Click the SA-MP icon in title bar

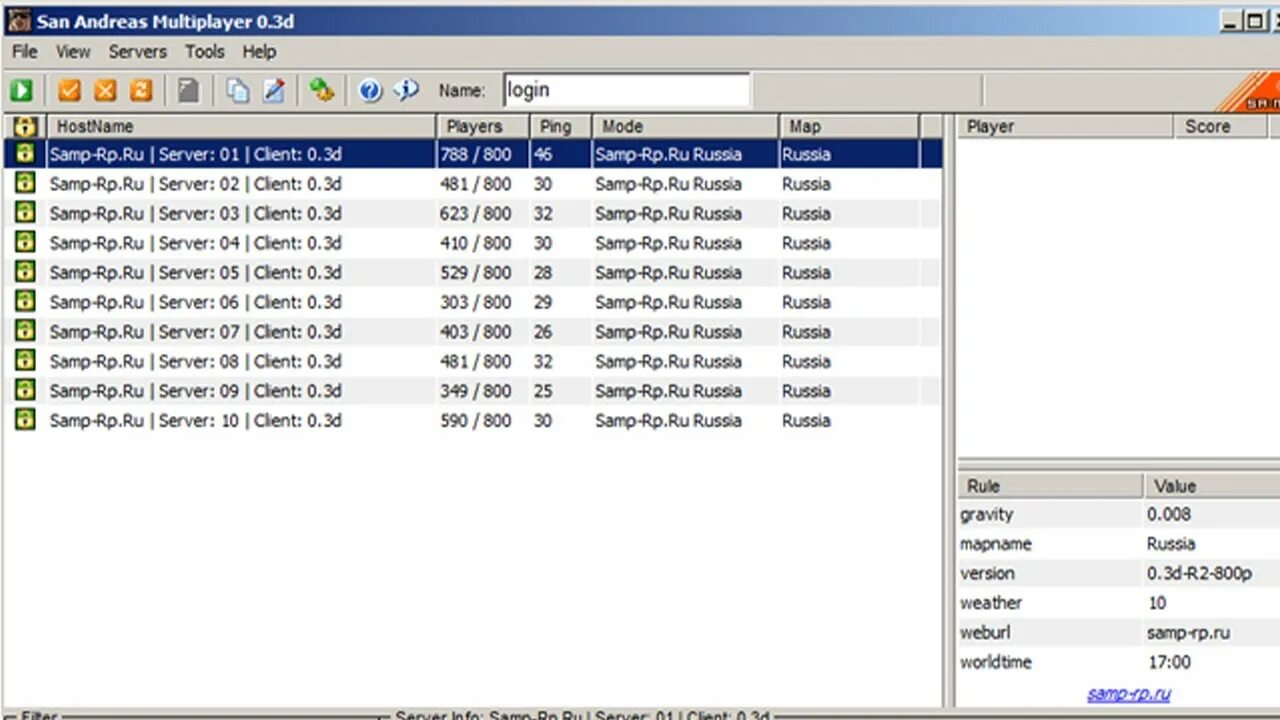point(18,21)
